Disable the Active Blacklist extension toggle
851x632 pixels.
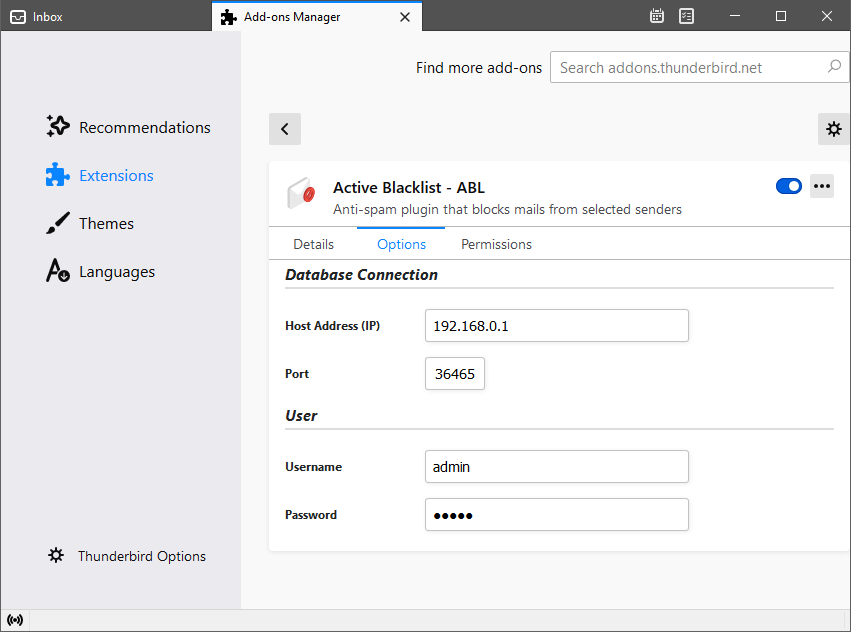point(789,186)
